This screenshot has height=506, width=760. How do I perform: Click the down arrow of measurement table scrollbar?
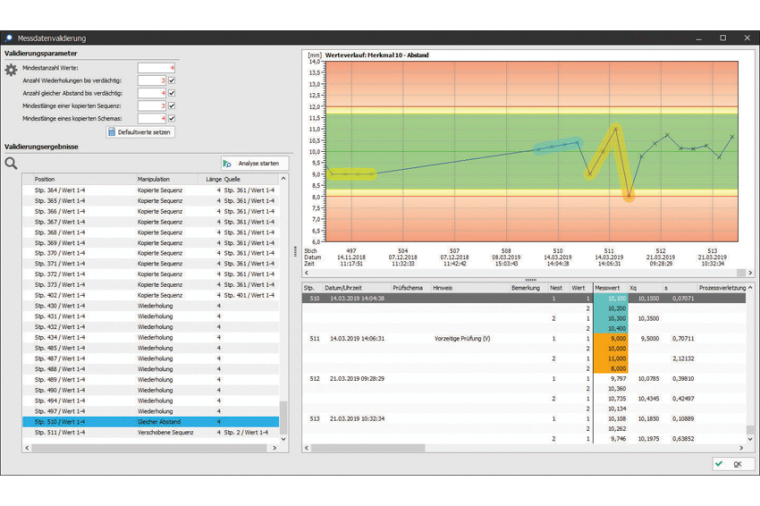[751, 437]
